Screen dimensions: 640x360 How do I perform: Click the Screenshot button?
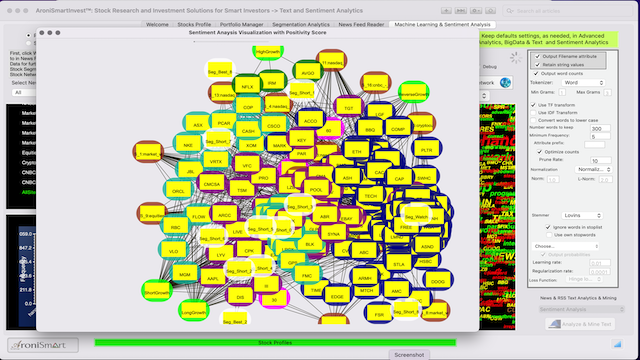[x=409, y=355]
